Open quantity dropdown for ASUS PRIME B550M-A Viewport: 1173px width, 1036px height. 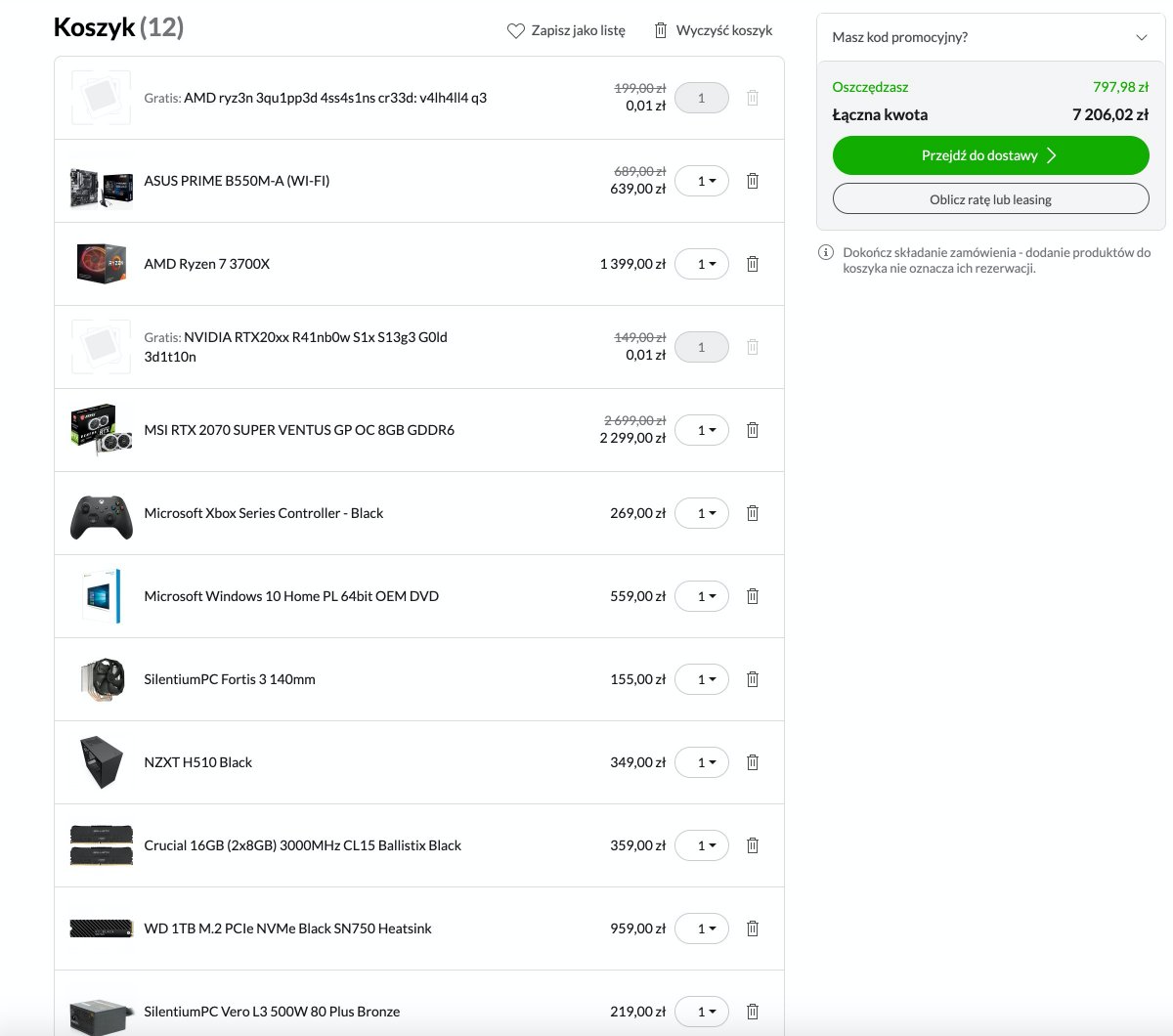point(702,181)
